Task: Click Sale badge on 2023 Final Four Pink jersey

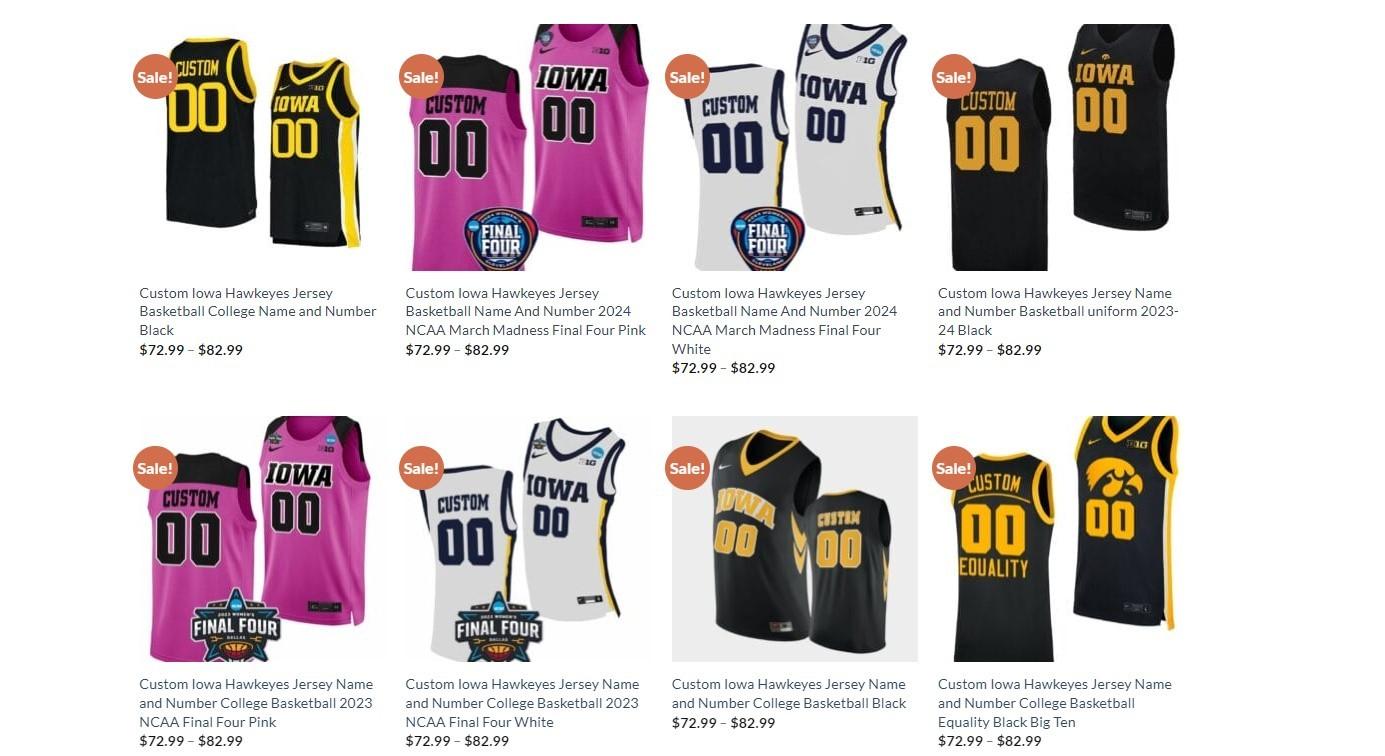Action: tap(155, 468)
